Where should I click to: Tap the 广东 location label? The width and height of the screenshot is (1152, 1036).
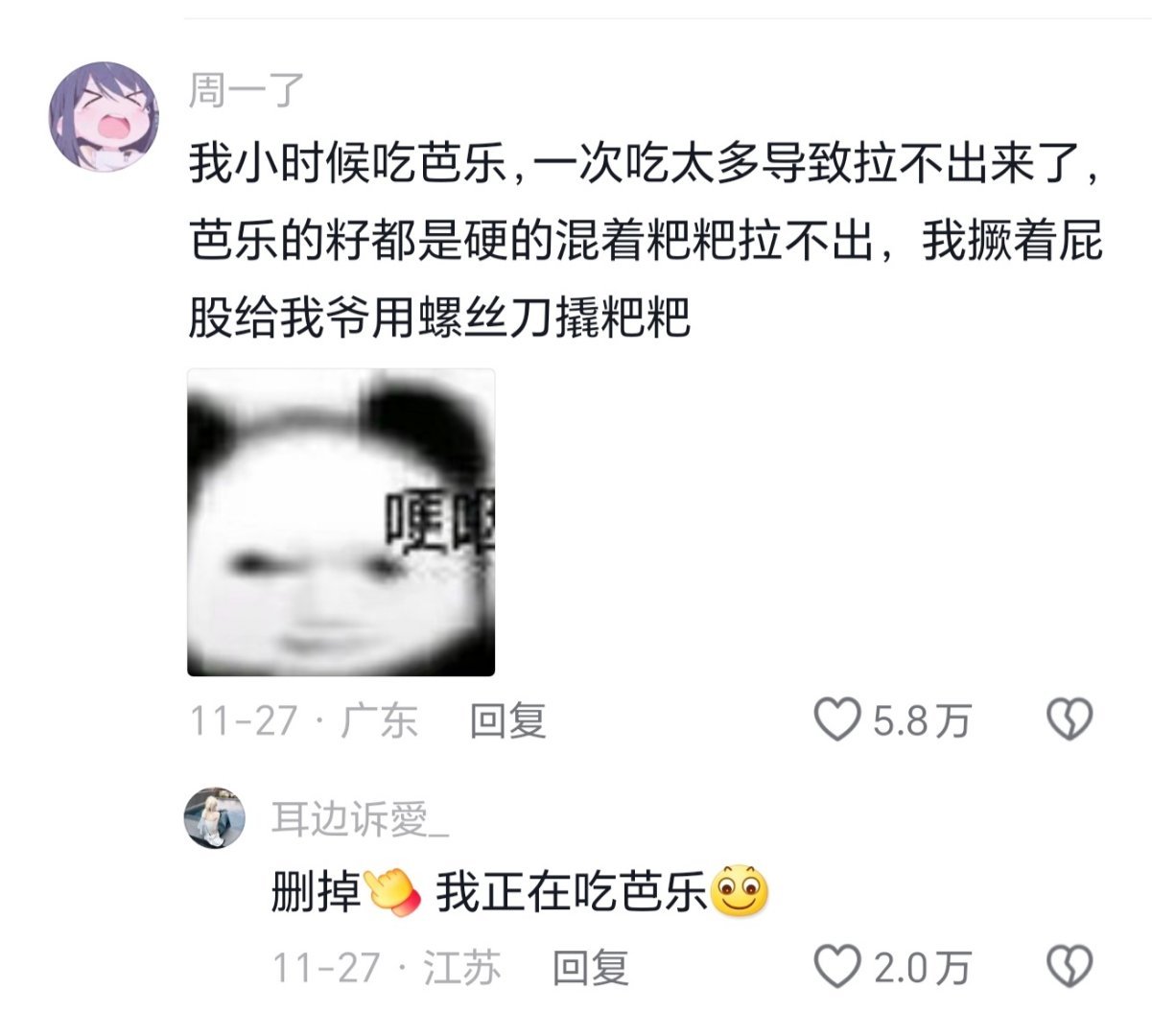click(380, 720)
